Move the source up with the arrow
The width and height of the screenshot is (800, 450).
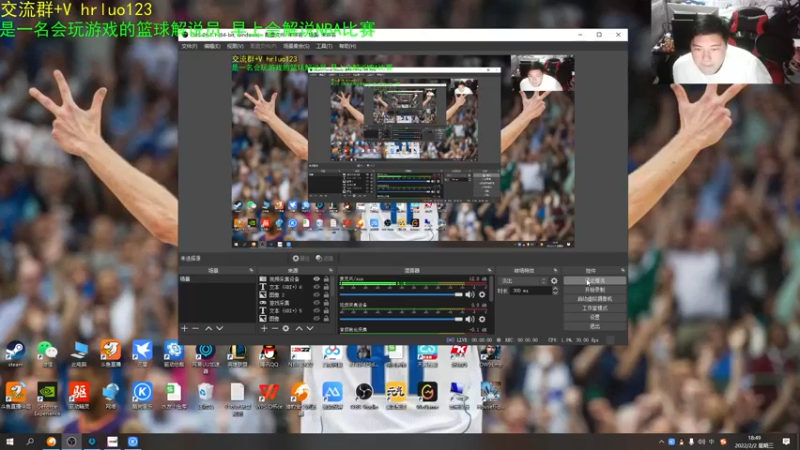point(299,329)
